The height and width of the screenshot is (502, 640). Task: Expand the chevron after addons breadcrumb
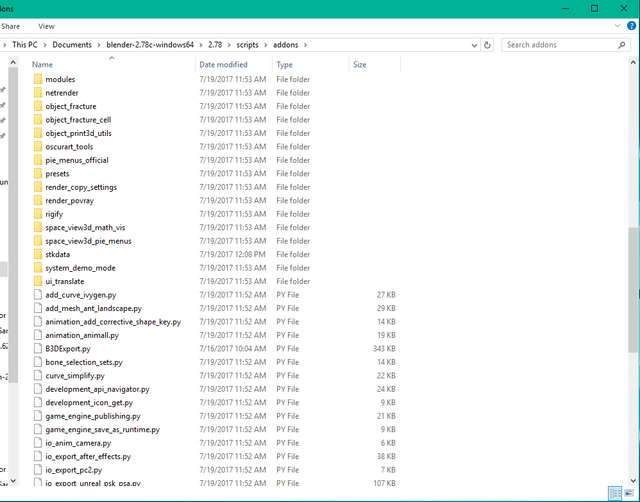coord(305,45)
